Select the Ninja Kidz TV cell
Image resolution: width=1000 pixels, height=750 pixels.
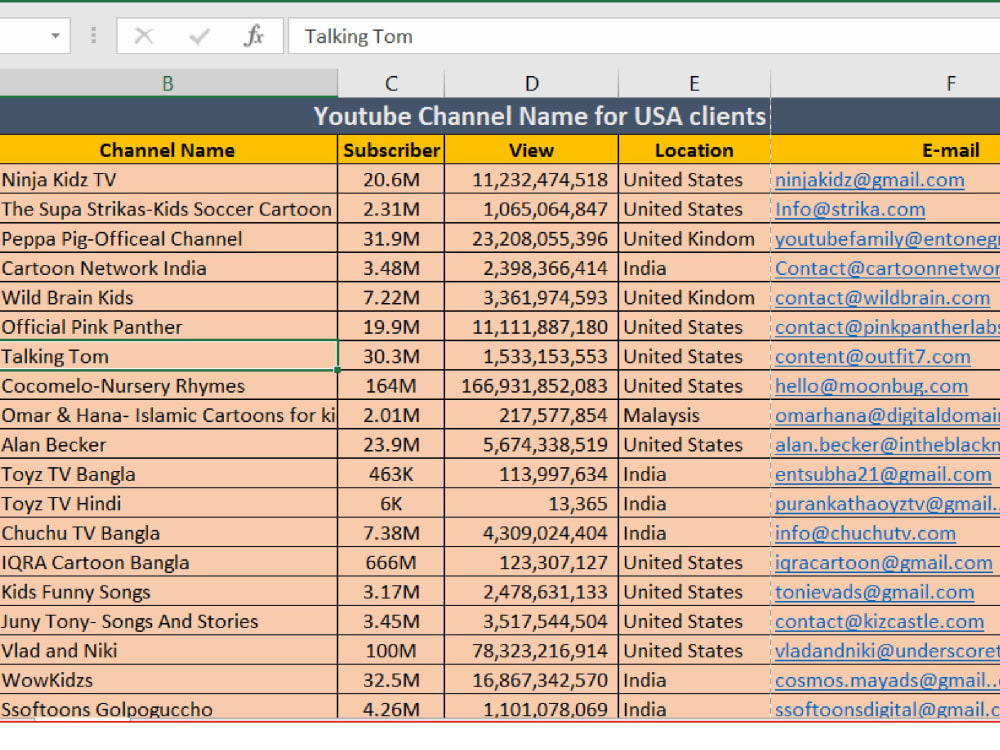point(168,180)
